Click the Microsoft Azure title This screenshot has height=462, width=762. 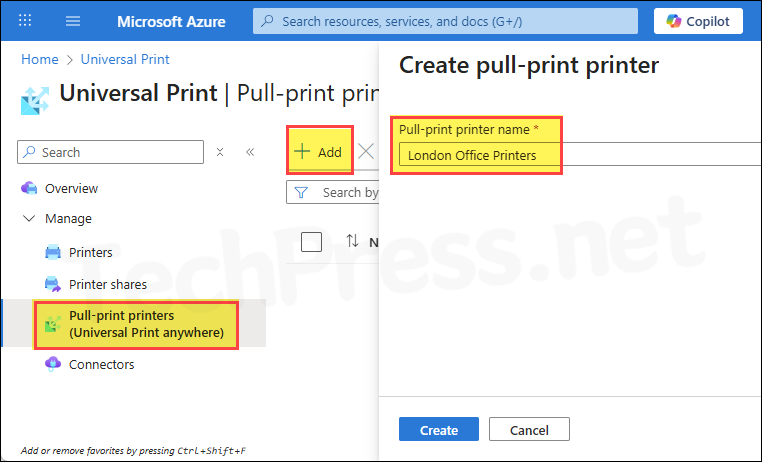click(x=171, y=21)
